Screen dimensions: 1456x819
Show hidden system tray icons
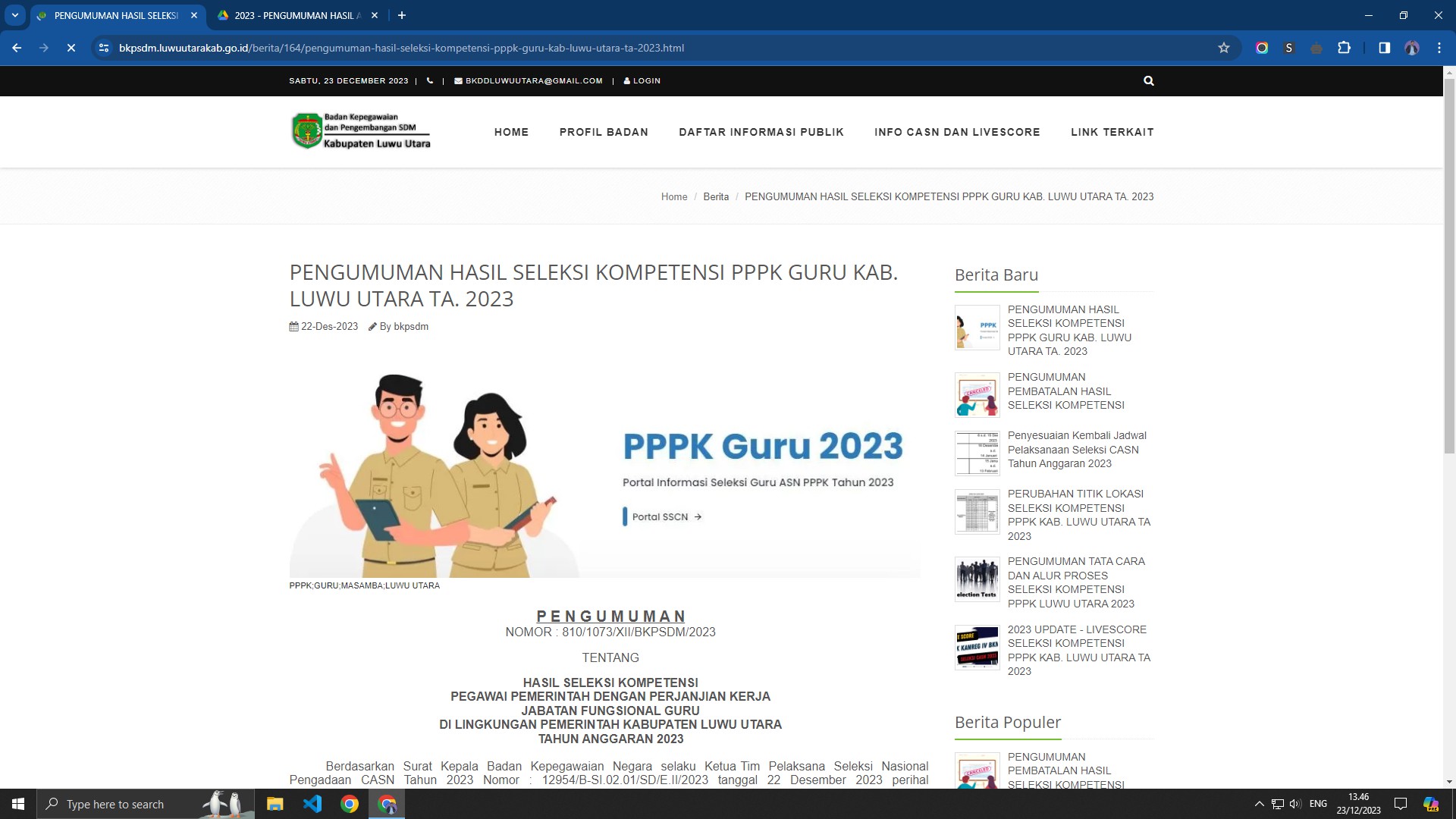click(x=1259, y=804)
